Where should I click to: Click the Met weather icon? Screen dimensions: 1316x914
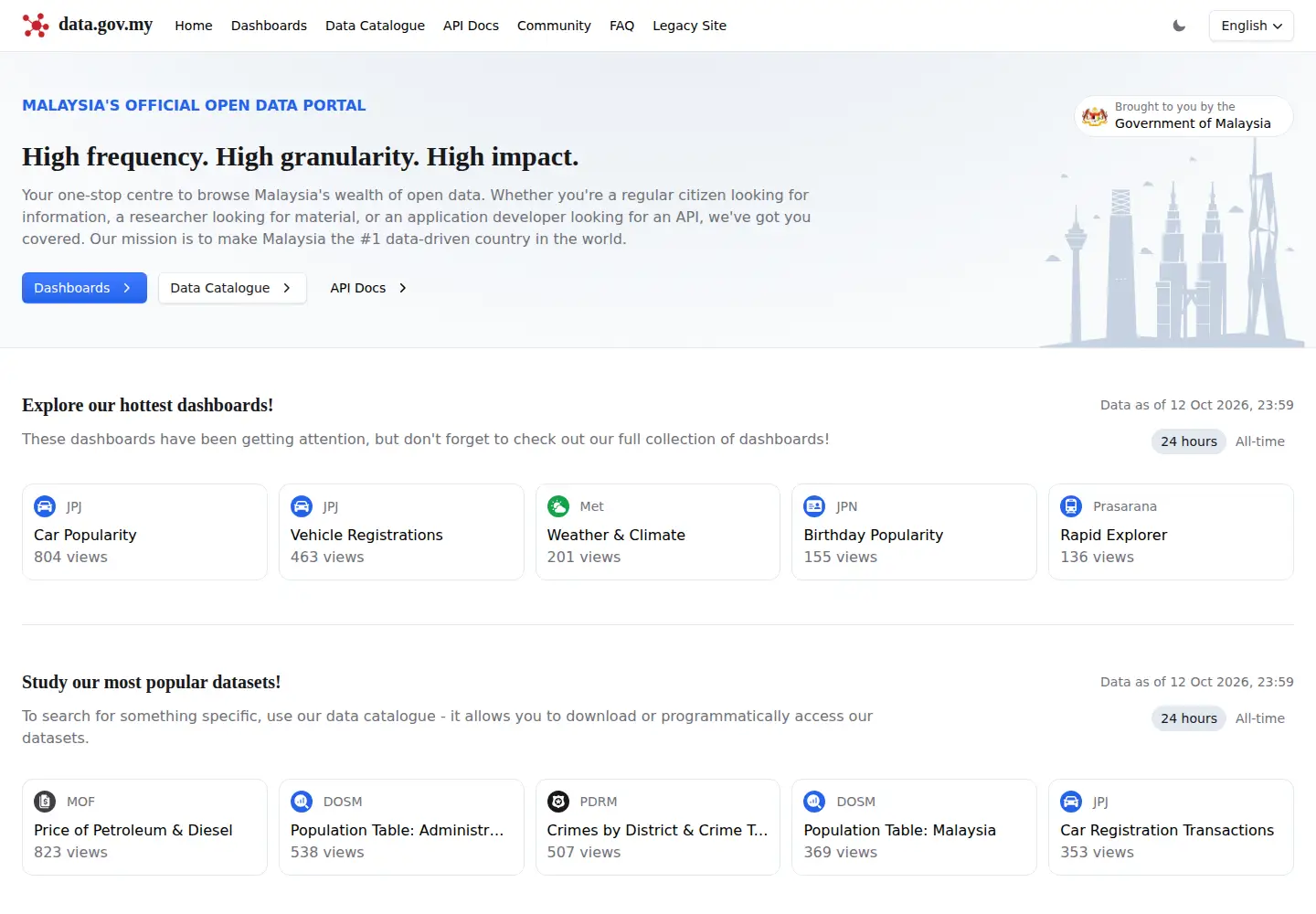point(558,506)
